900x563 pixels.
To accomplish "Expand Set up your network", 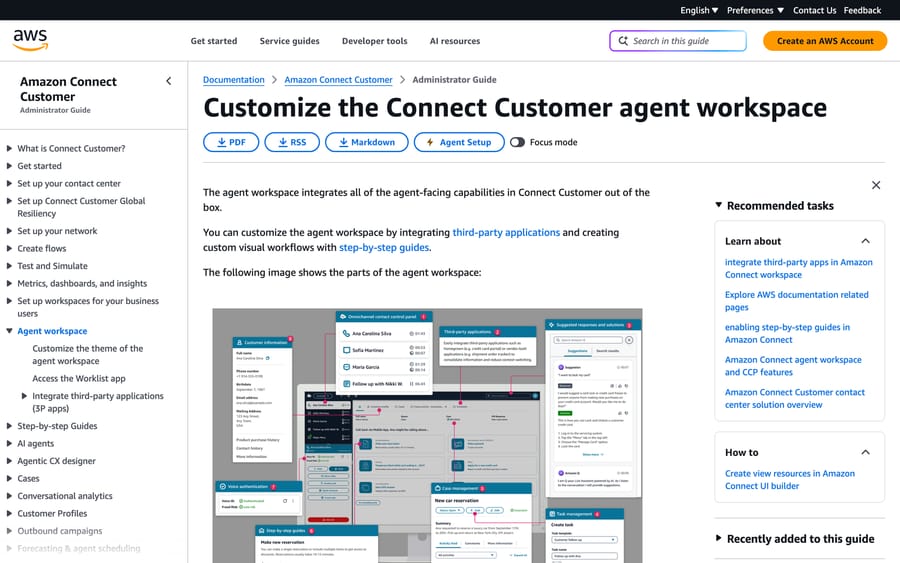I will coord(9,231).
